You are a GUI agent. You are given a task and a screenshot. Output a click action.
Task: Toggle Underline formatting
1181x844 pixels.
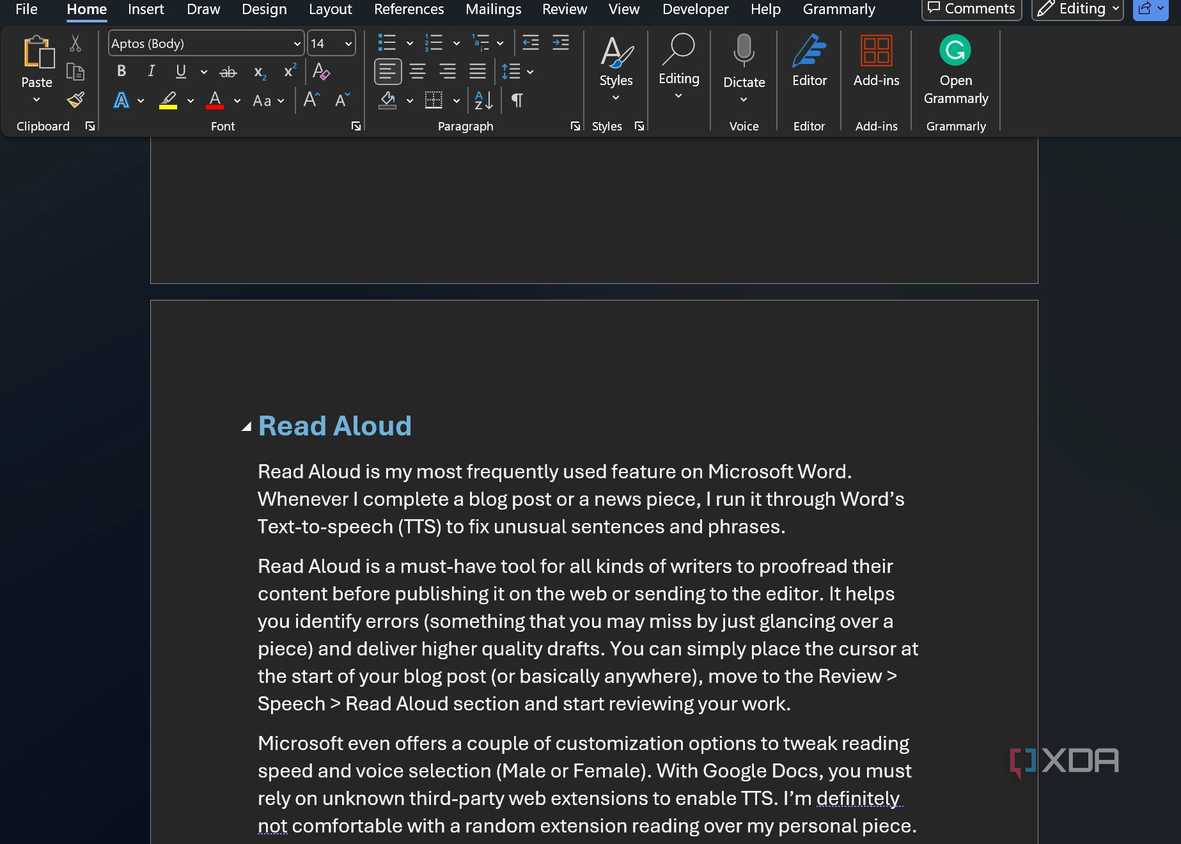(x=181, y=72)
